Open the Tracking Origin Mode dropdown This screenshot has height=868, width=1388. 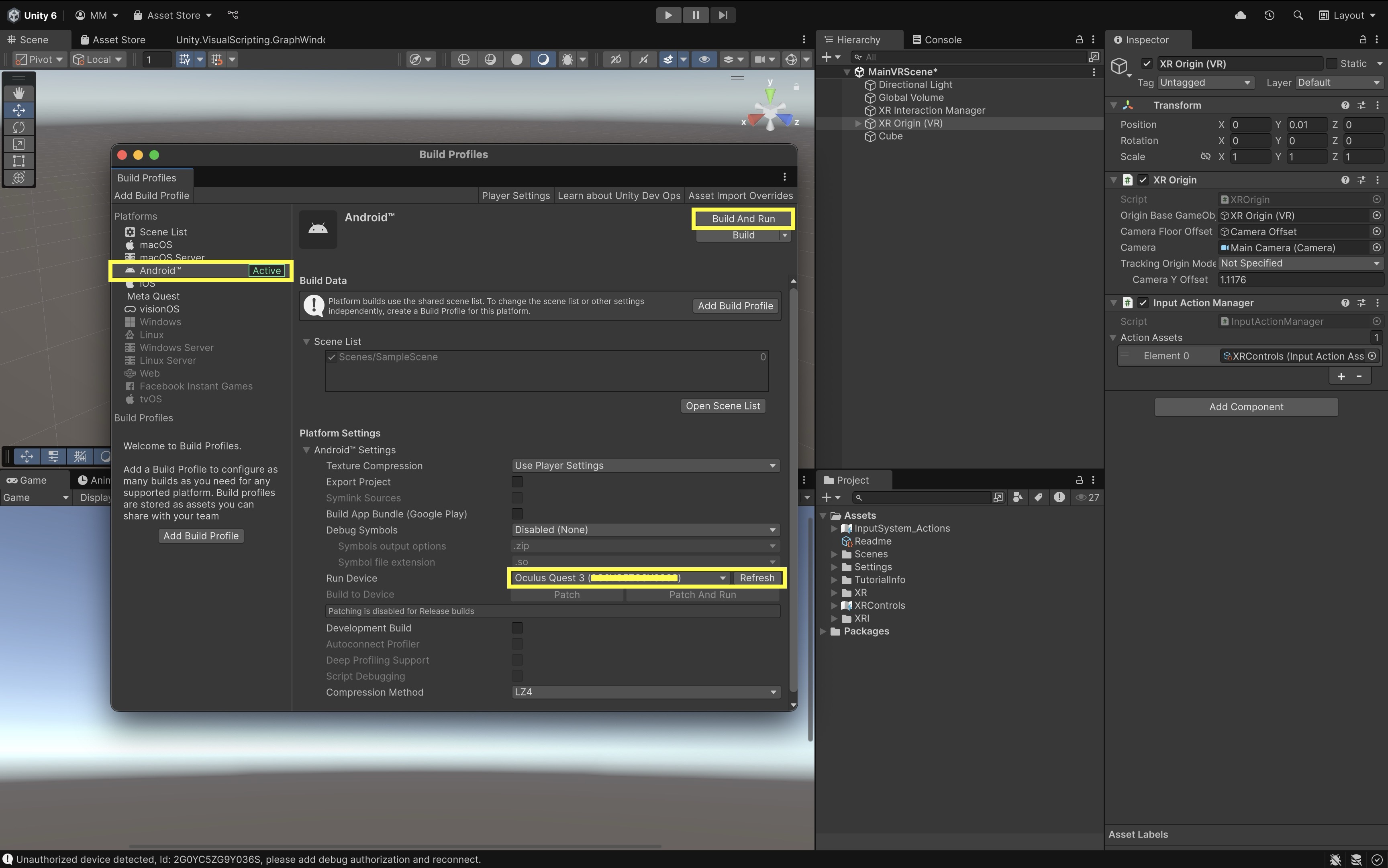pos(1300,263)
